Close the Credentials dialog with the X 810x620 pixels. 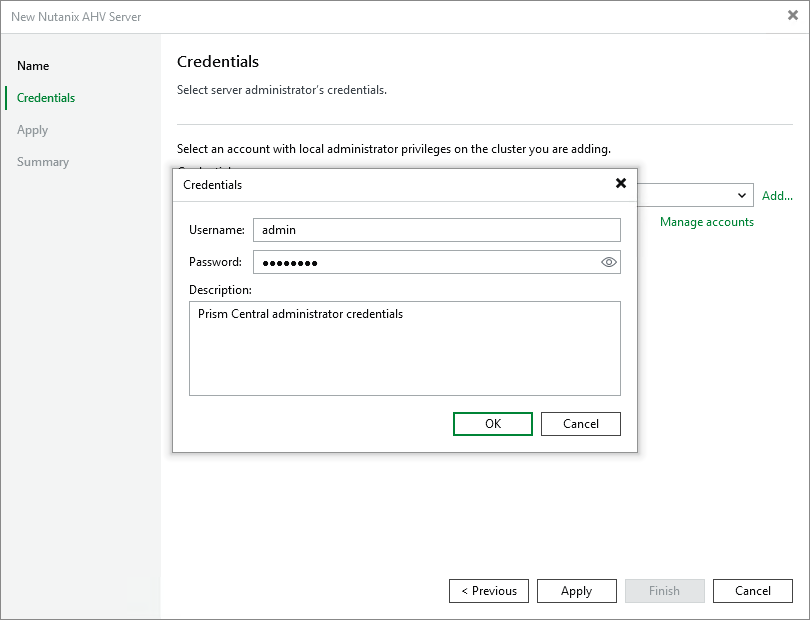(621, 184)
